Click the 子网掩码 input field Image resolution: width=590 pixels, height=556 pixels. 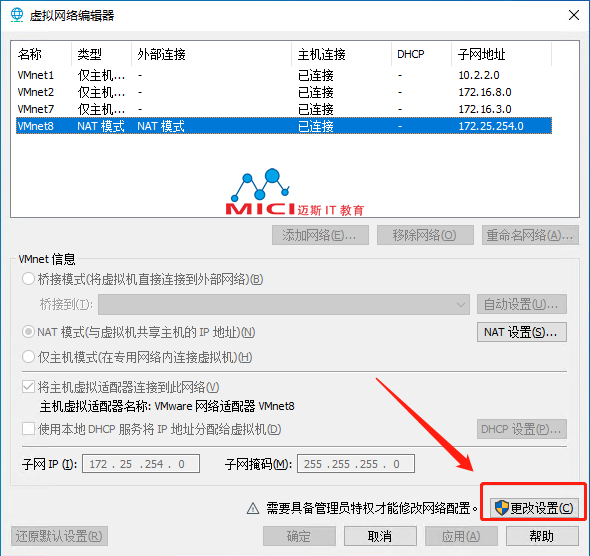click(x=356, y=464)
